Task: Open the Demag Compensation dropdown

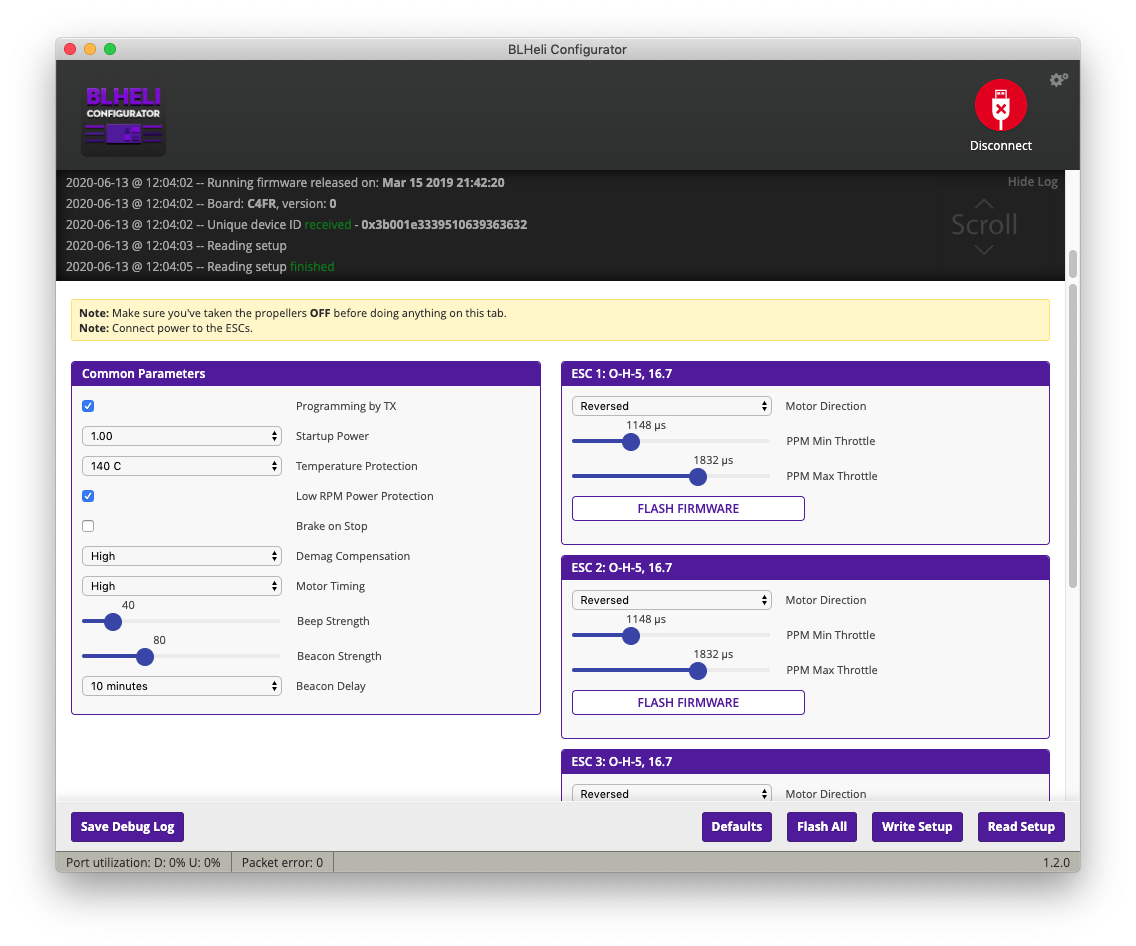Action: click(182, 556)
